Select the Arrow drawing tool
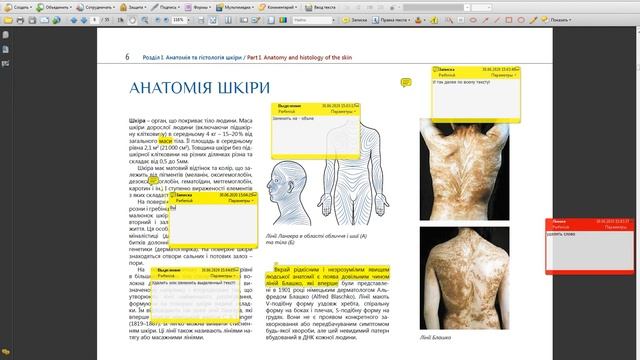640x360 pixels. (485, 20)
